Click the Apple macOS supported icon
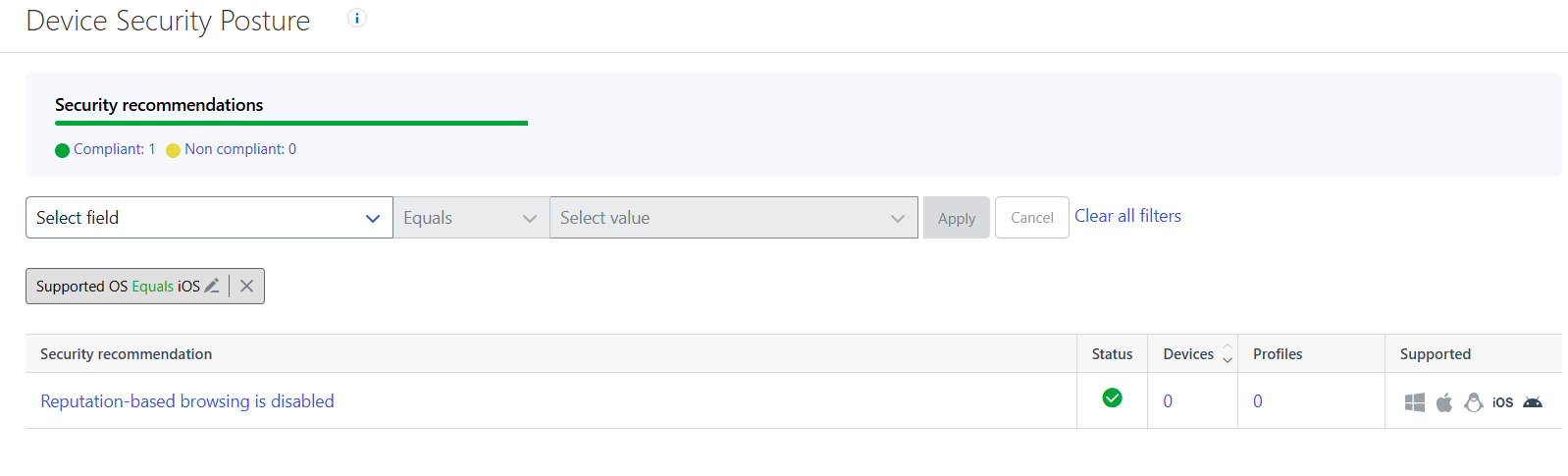Screen dimensions: 1568x476 click(x=1444, y=402)
